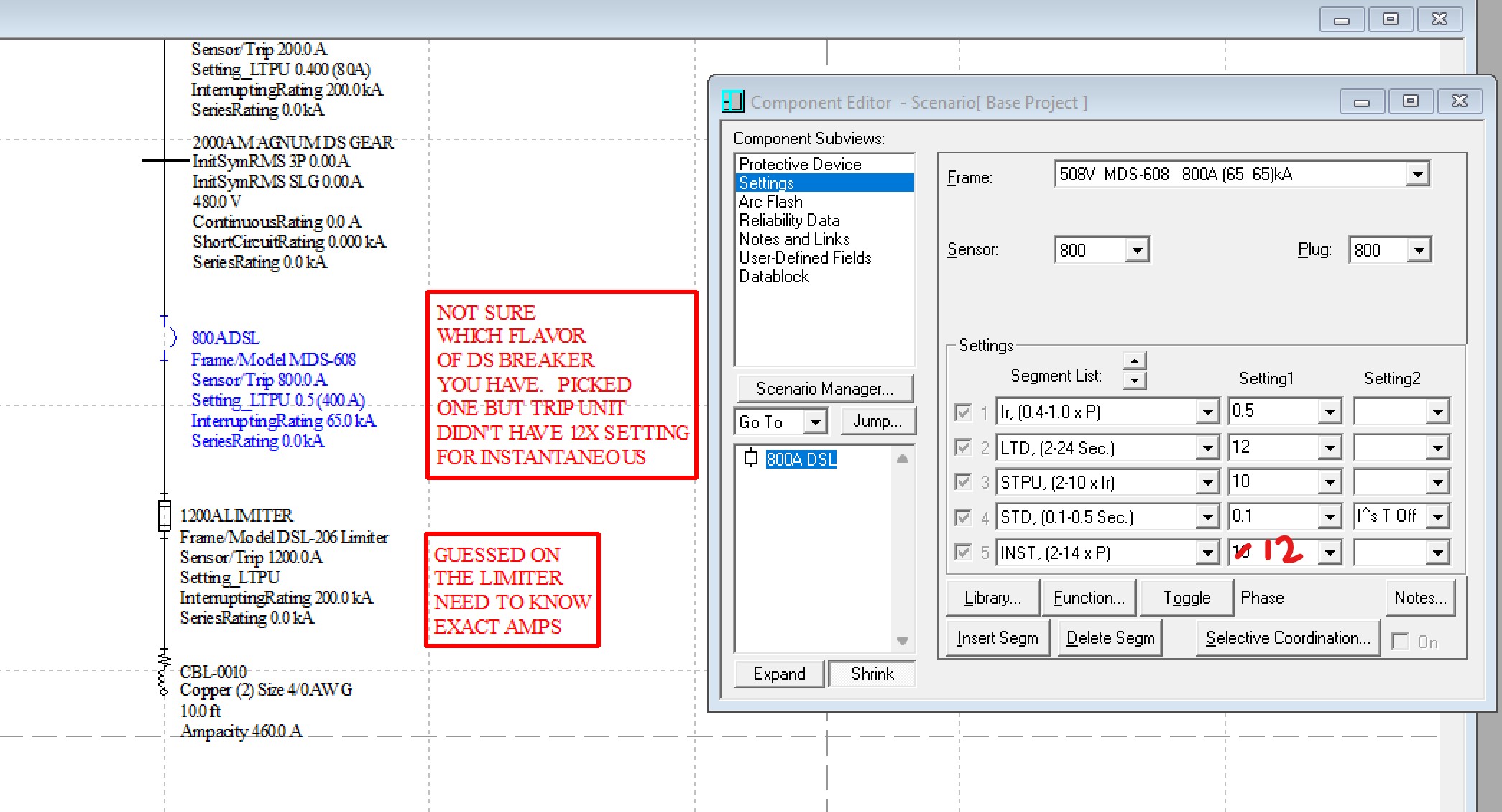
Task: Open the Go To dropdown
Action: 815,422
